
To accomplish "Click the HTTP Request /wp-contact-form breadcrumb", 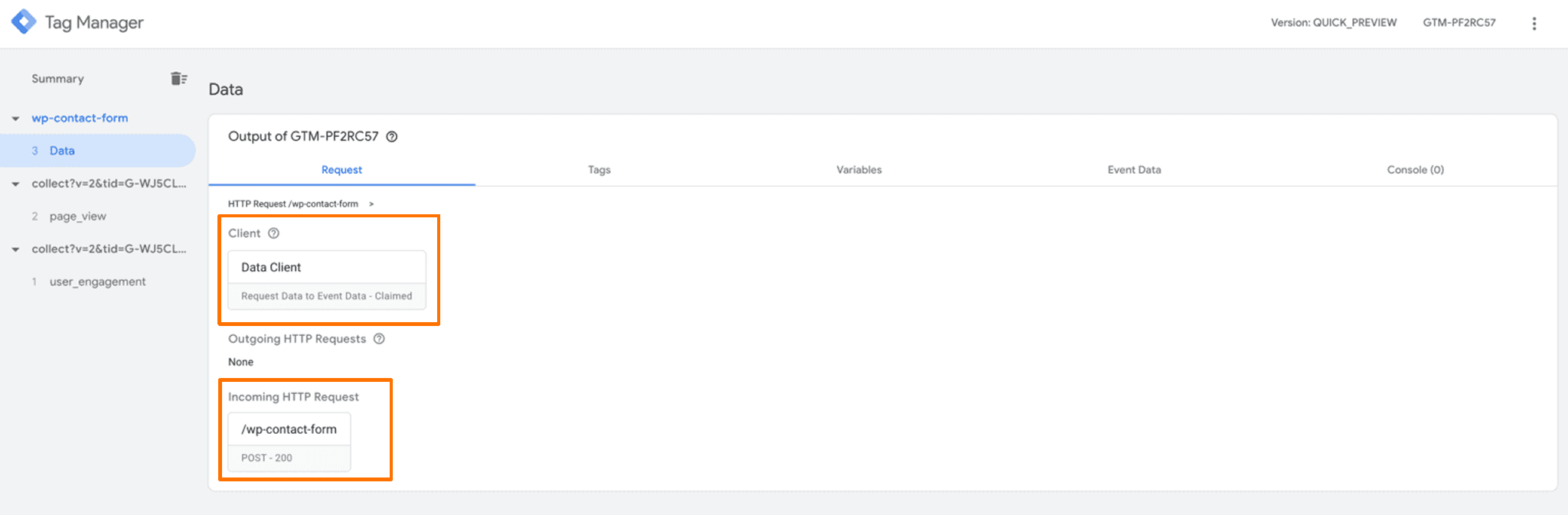I will (x=293, y=204).
